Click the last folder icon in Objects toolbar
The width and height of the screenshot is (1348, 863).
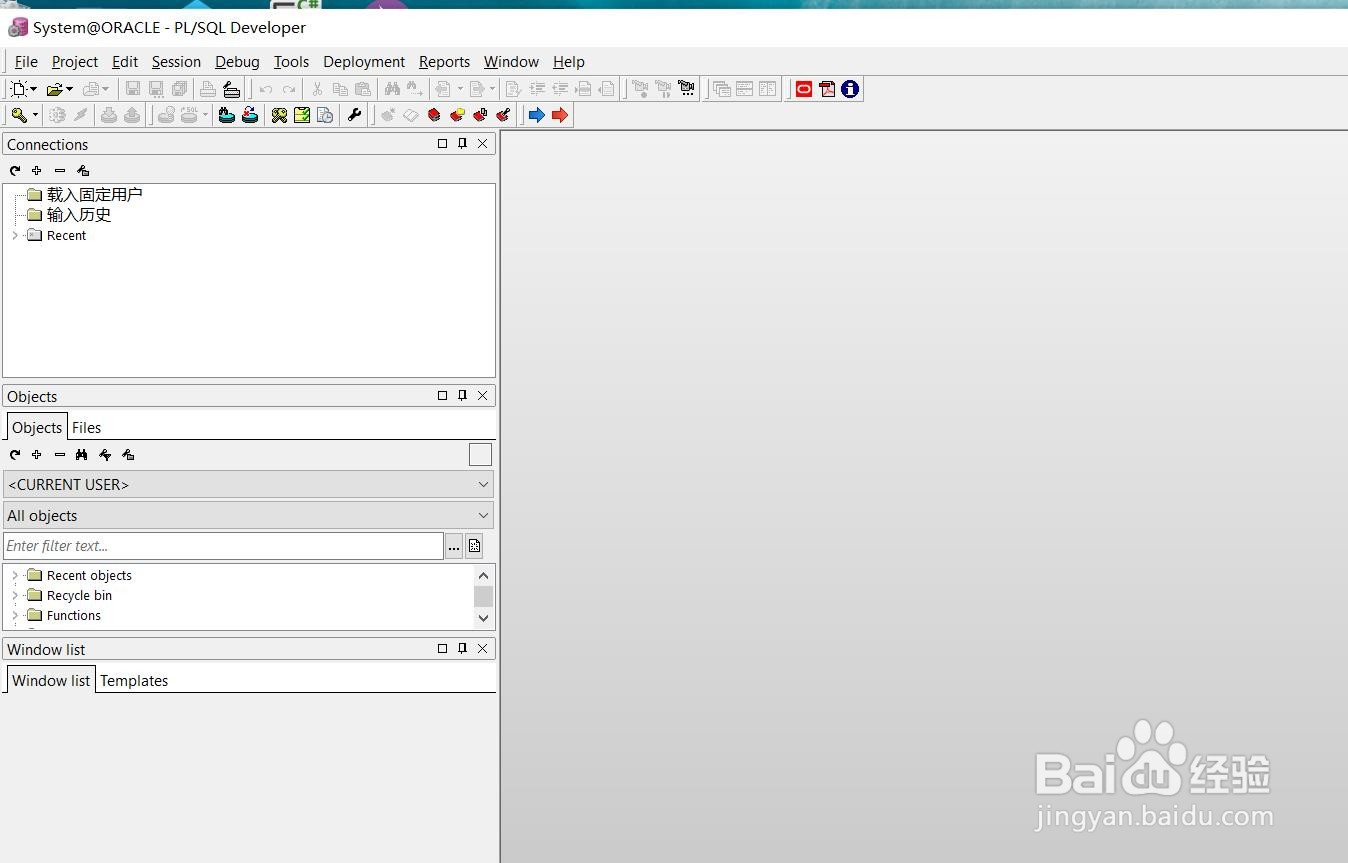point(128,455)
